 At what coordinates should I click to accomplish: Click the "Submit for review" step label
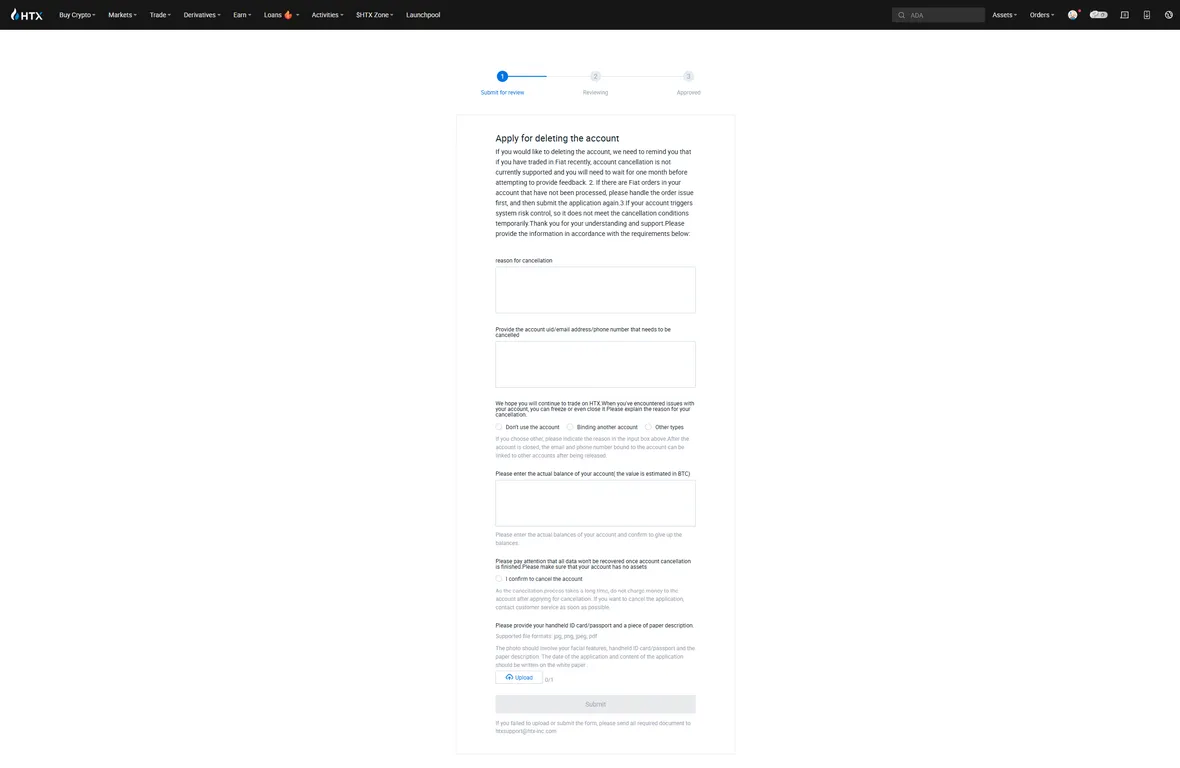(502, 93)
